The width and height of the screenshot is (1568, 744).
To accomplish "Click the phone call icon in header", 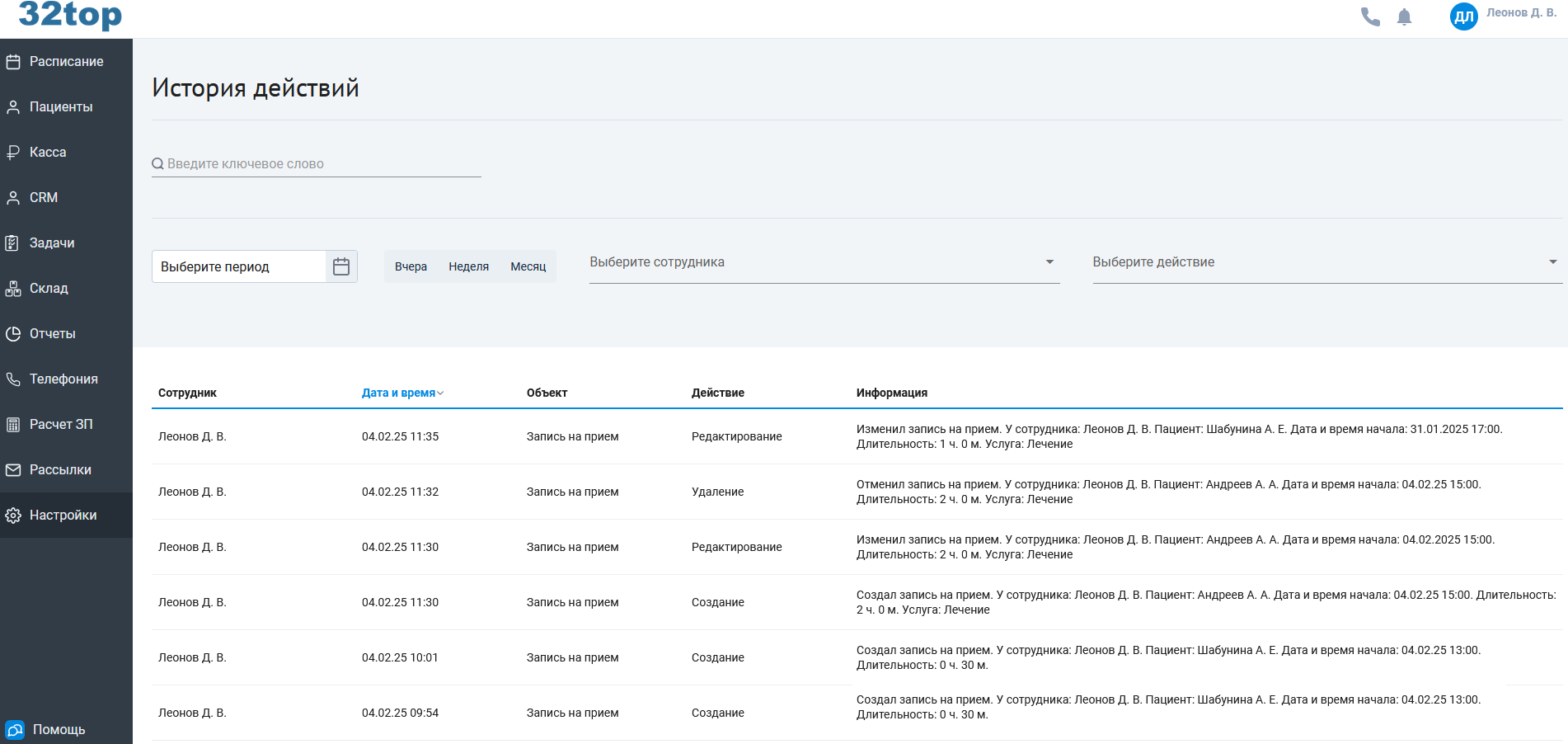I will (x=1370, y=16).
